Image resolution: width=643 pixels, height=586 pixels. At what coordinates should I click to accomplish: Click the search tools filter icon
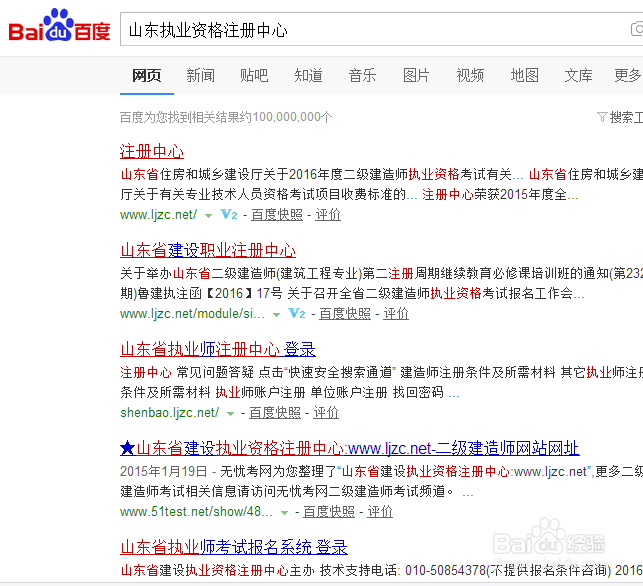coord(602,117)
